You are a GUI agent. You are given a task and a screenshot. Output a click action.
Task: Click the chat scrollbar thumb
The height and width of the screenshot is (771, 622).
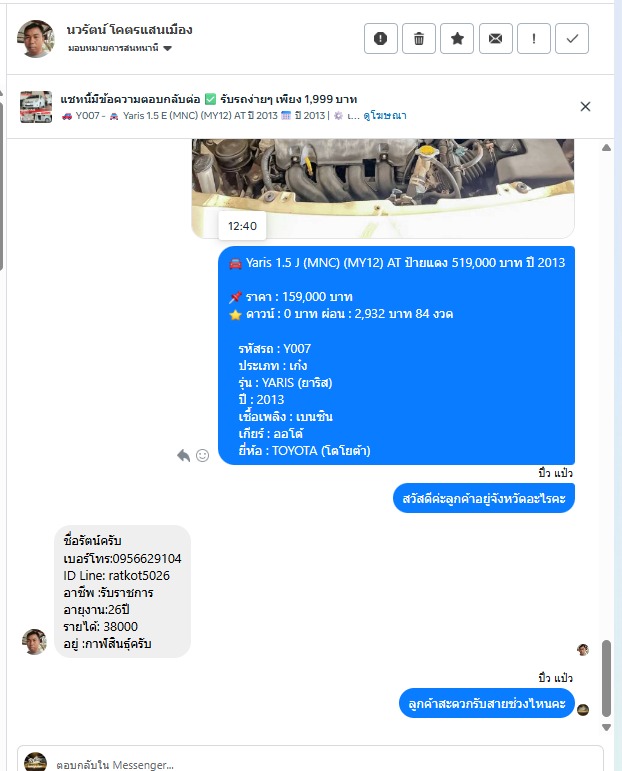point(607,679)
